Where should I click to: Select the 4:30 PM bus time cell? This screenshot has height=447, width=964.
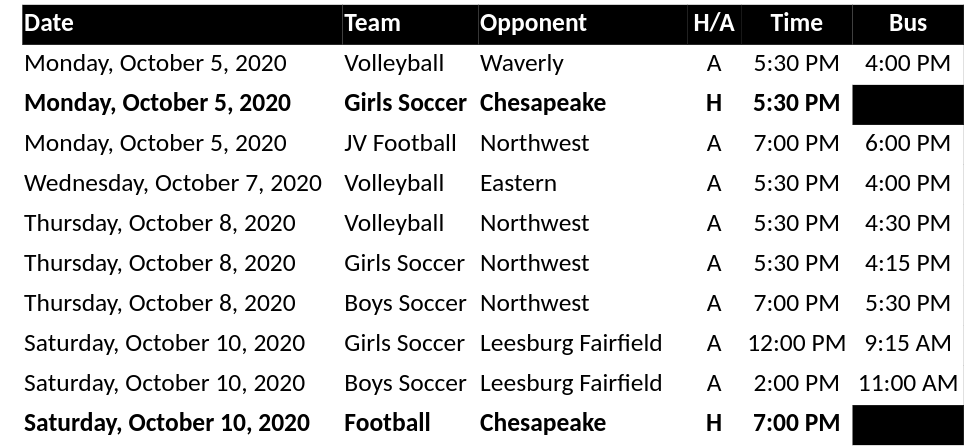907,223
